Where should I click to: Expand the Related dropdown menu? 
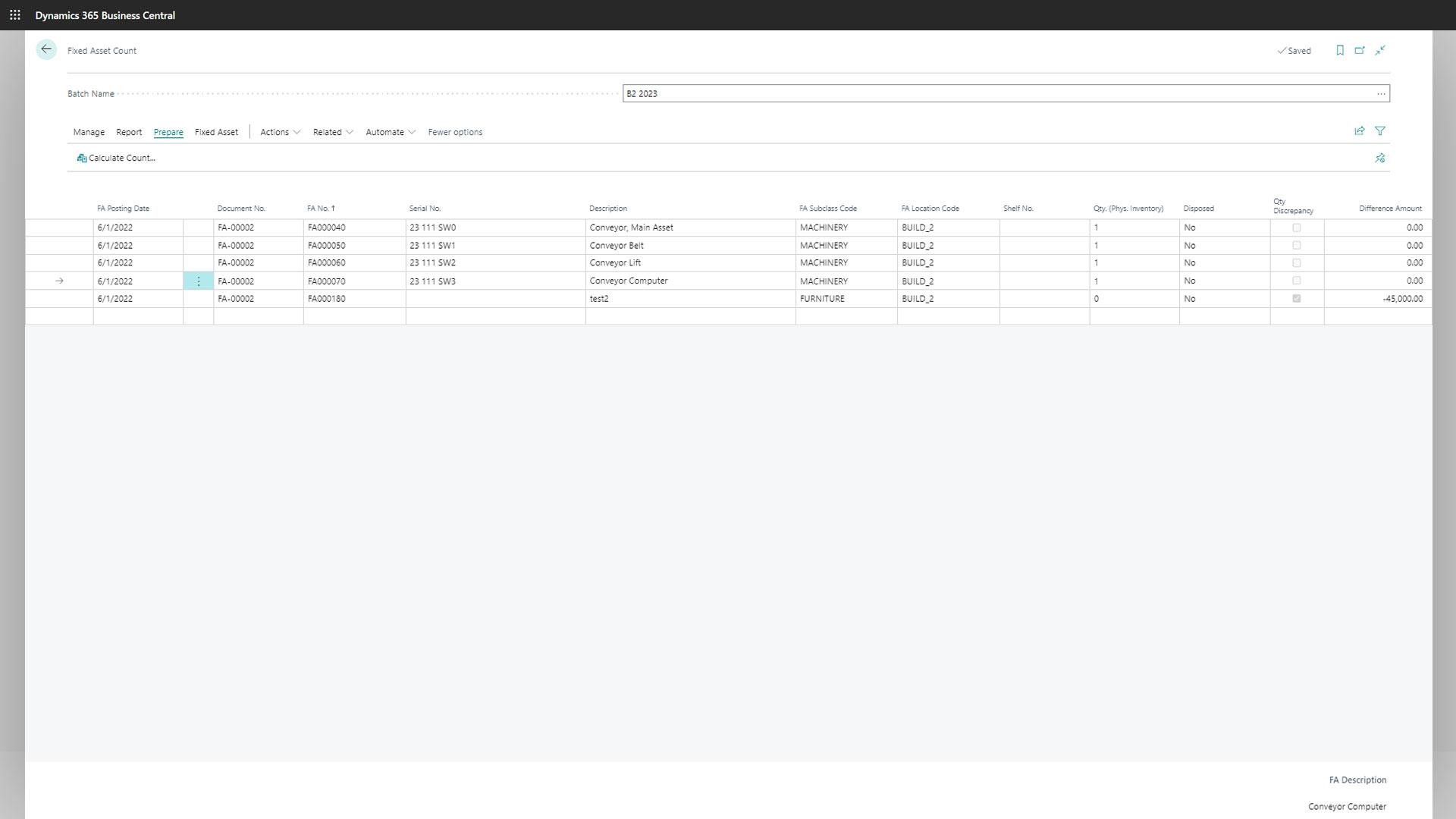pyautogui.click(x=332, y=132)
